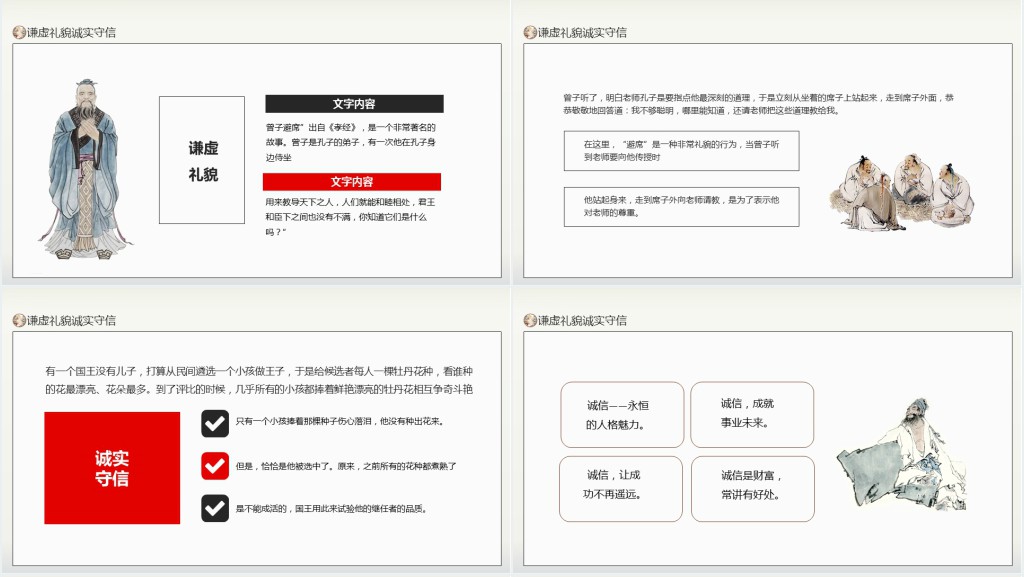Click the globe icon on the bottom-right slide header

pos(530,320)
